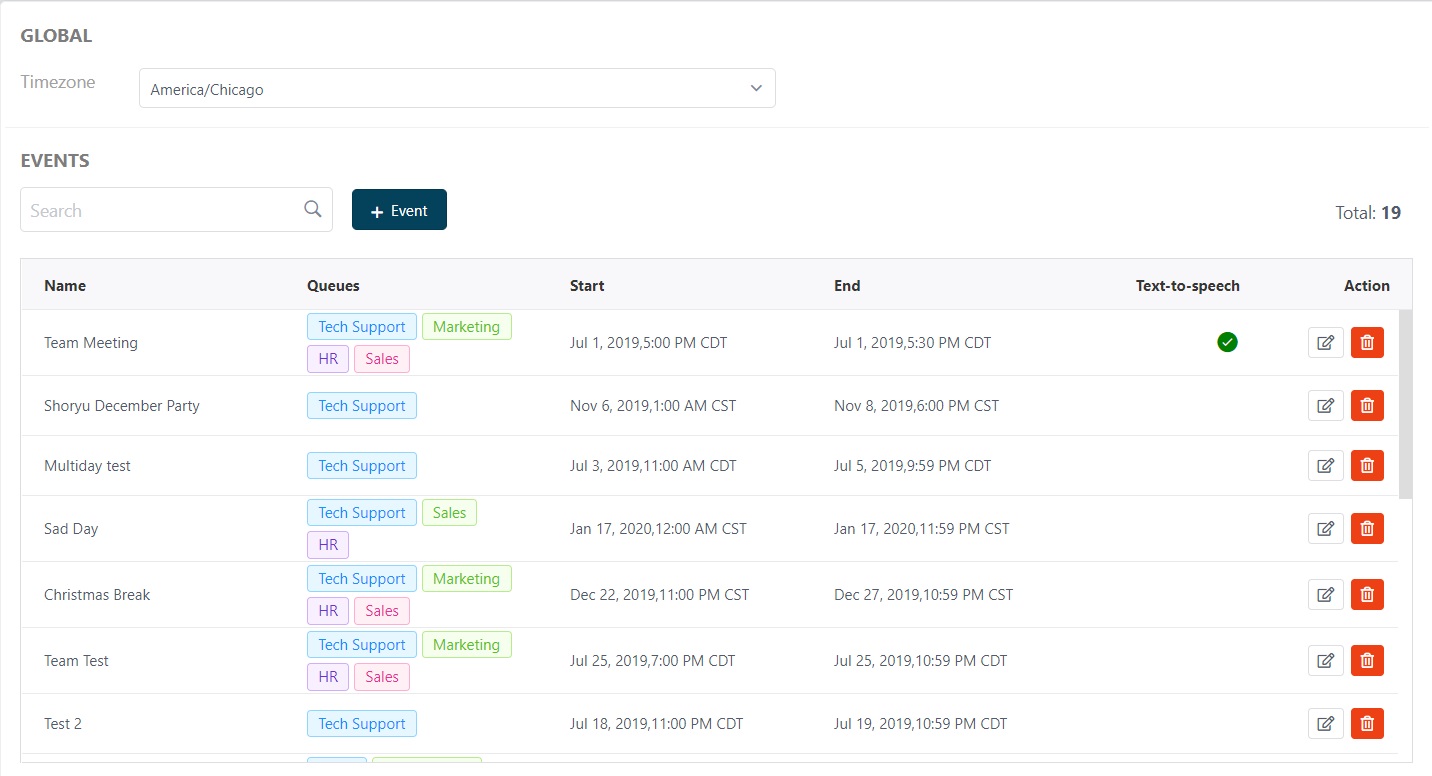Screen dimensions: 1432x776
Task: Click the End column header
Action: (x=847, y=286)
